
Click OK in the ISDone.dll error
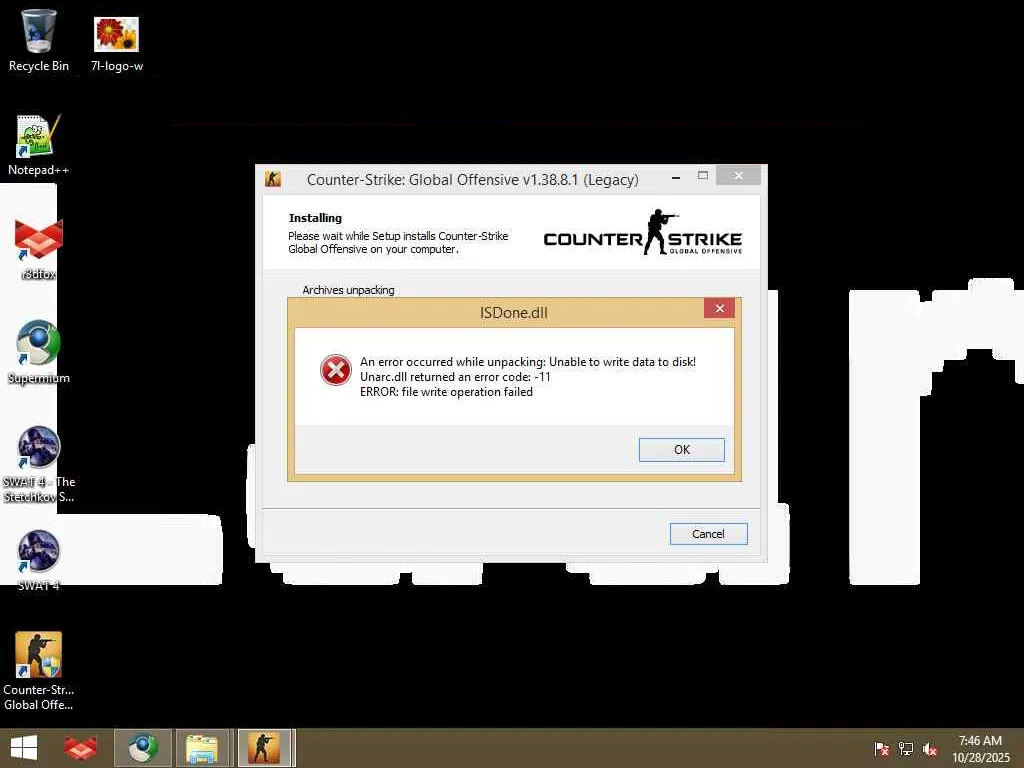pos(682,450)
